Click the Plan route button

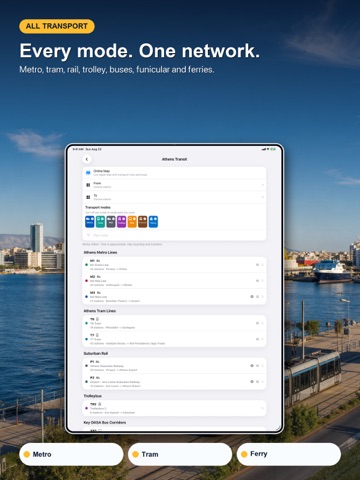pos(174,235)
